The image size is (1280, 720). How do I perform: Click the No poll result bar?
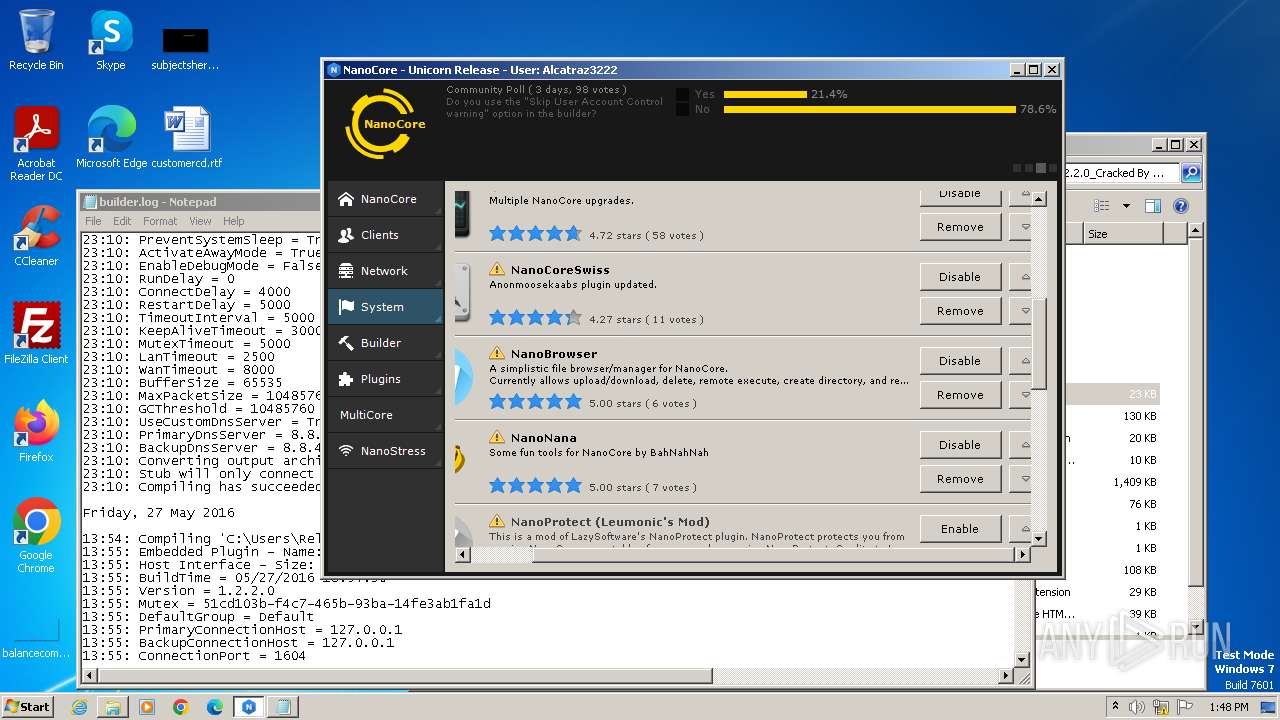tap(870, 109)
